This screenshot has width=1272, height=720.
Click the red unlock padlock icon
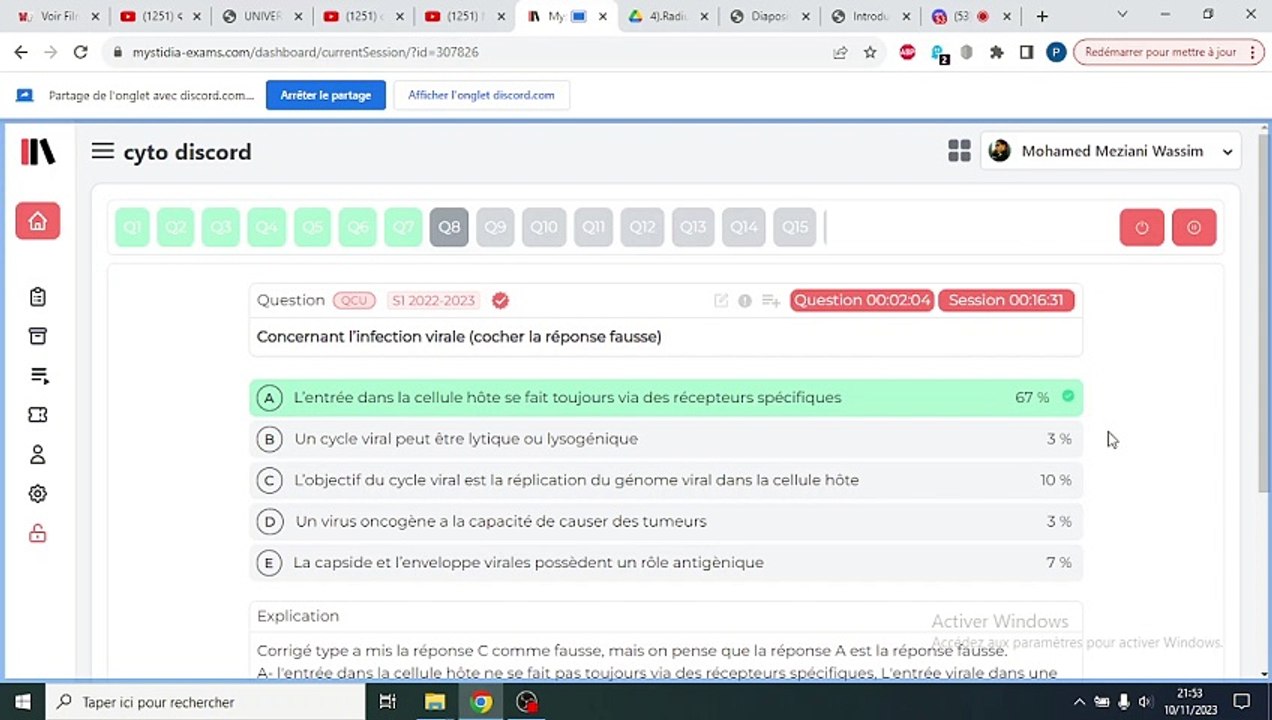coord(38,533)
